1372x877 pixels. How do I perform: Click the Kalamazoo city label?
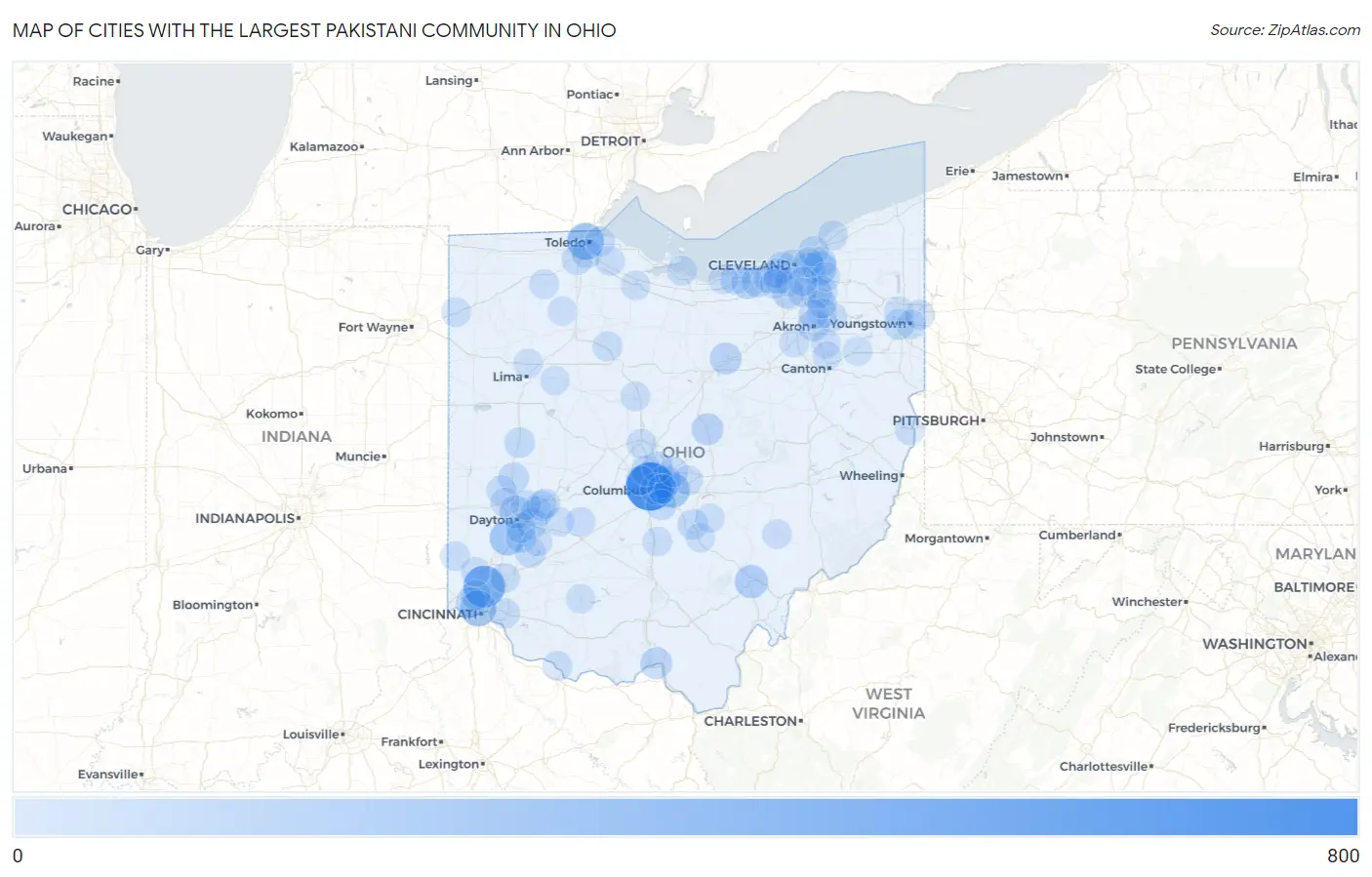click(324, 146)
